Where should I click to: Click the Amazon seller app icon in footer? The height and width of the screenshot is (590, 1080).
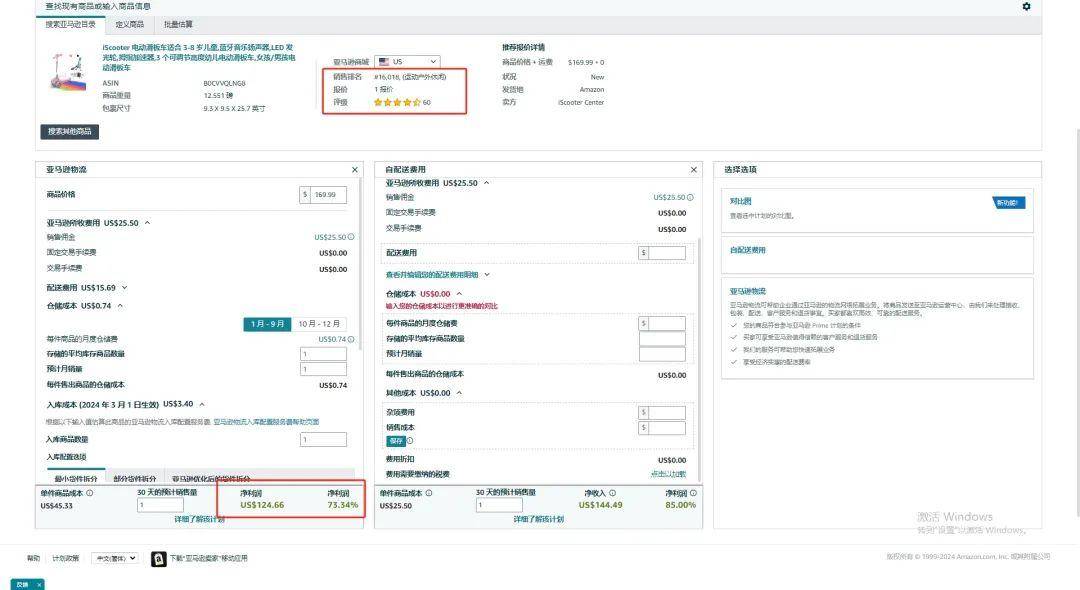(x=158, y=558)
